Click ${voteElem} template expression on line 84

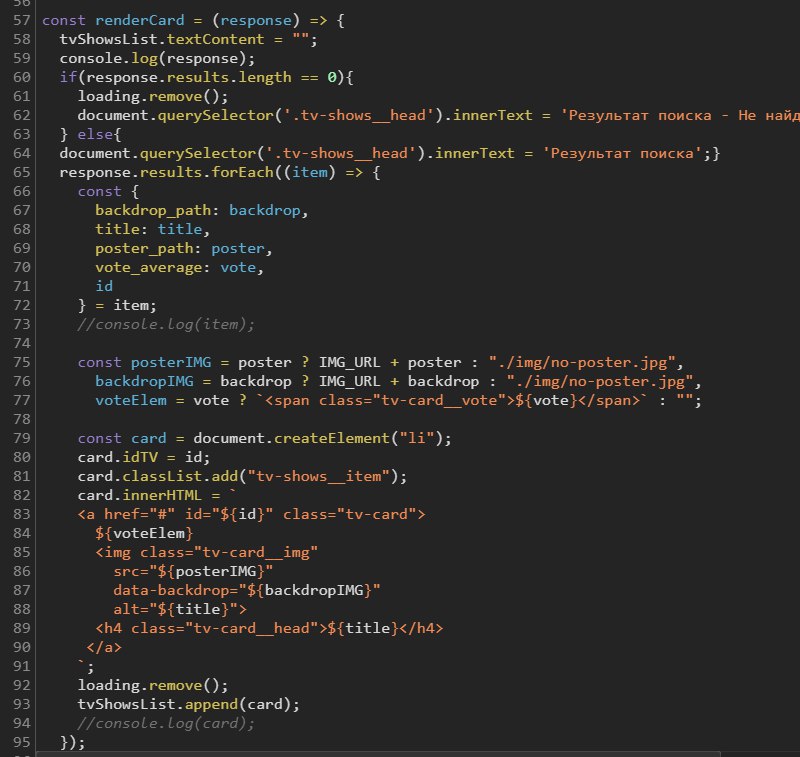coord(144,534)
